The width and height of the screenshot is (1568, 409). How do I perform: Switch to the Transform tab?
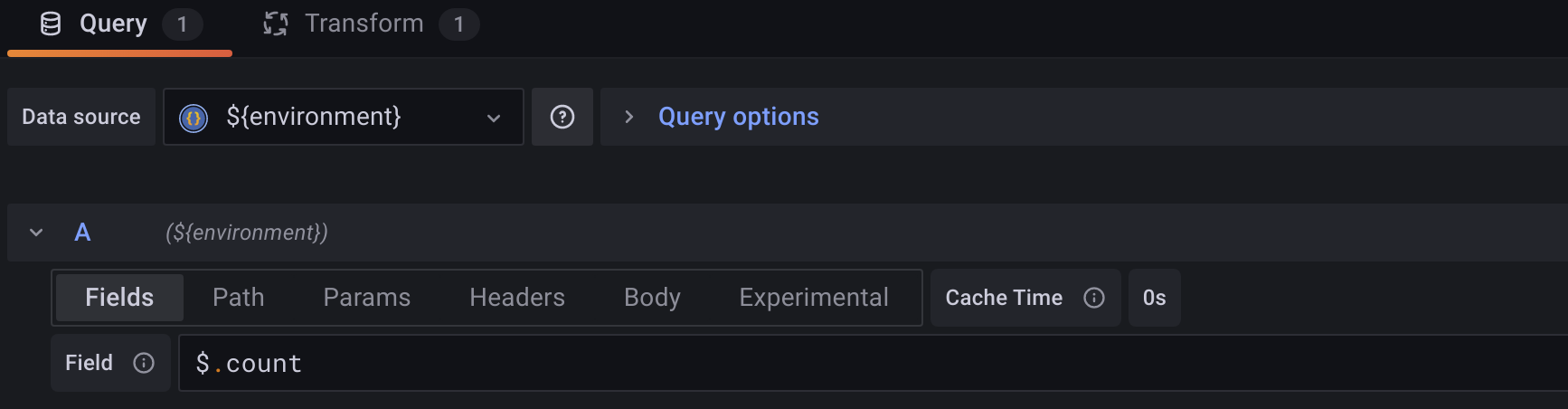[364, 24]
